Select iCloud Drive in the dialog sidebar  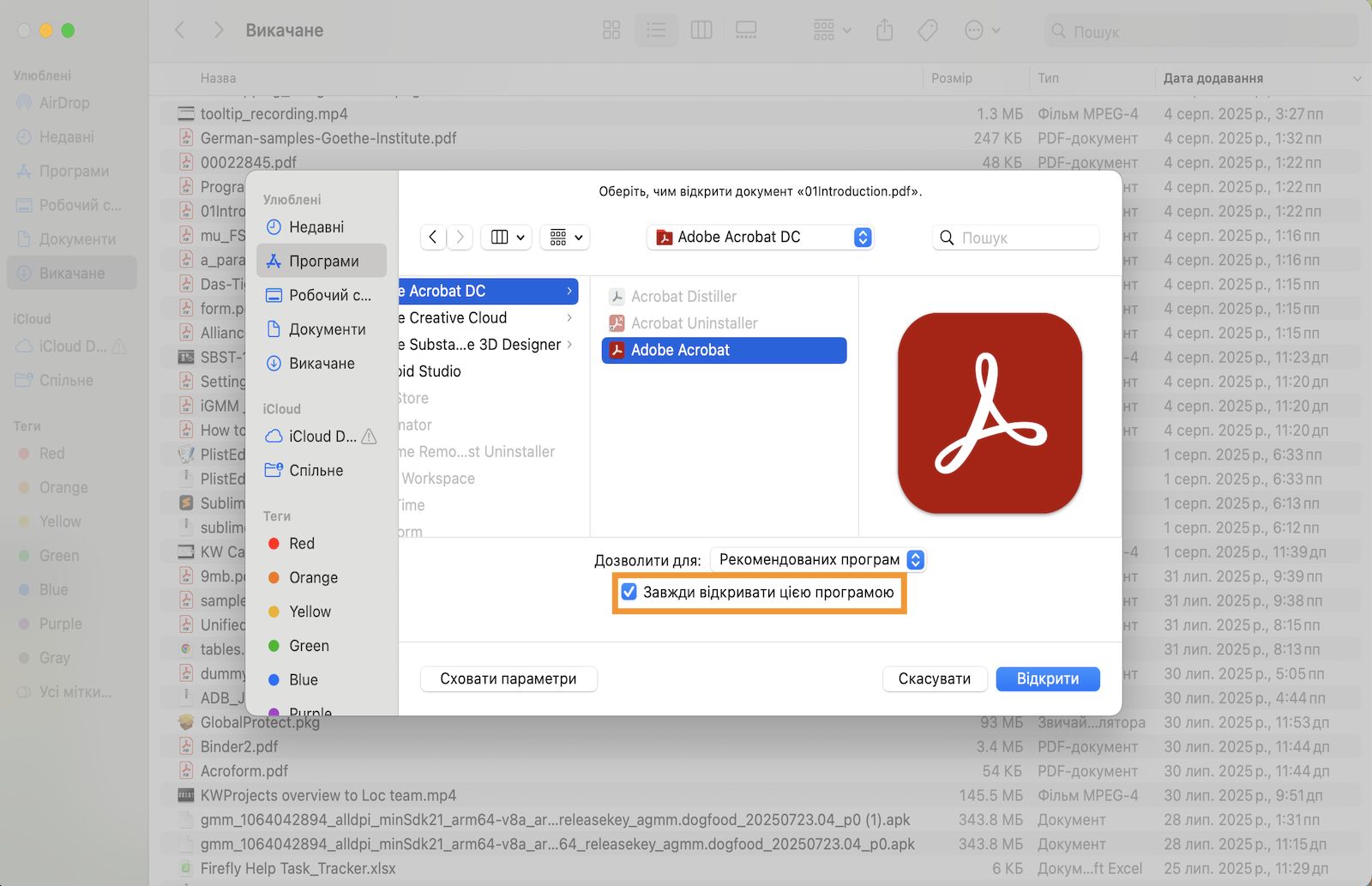[x=322, y=437]
